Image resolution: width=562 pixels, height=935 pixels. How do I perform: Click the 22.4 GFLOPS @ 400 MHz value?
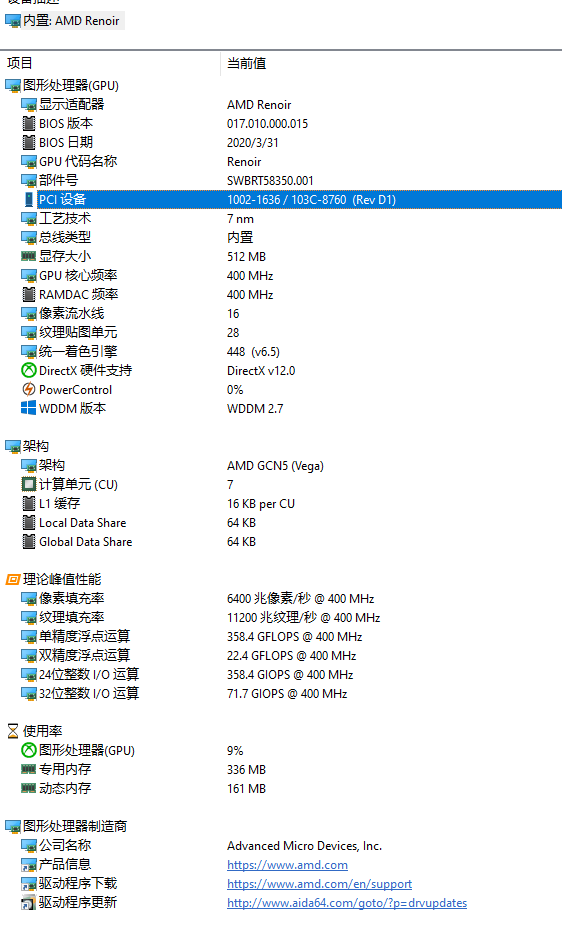292,656
